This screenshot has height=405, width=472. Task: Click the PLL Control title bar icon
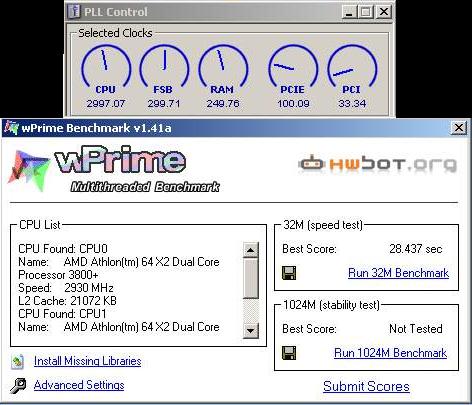[x=74, y=11]
